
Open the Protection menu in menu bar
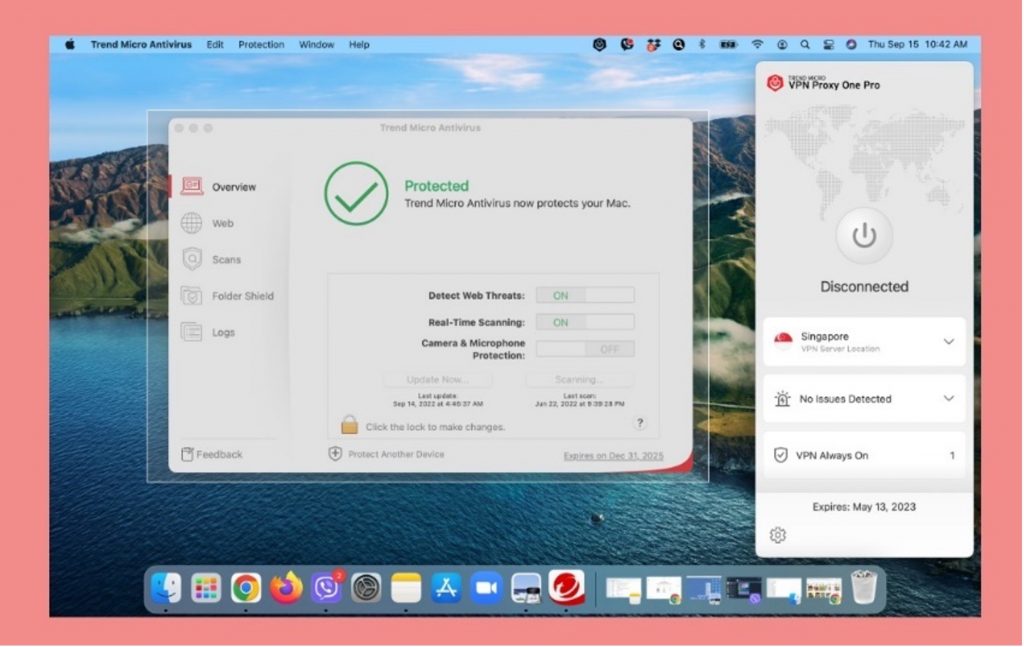[x=261, y=45]
